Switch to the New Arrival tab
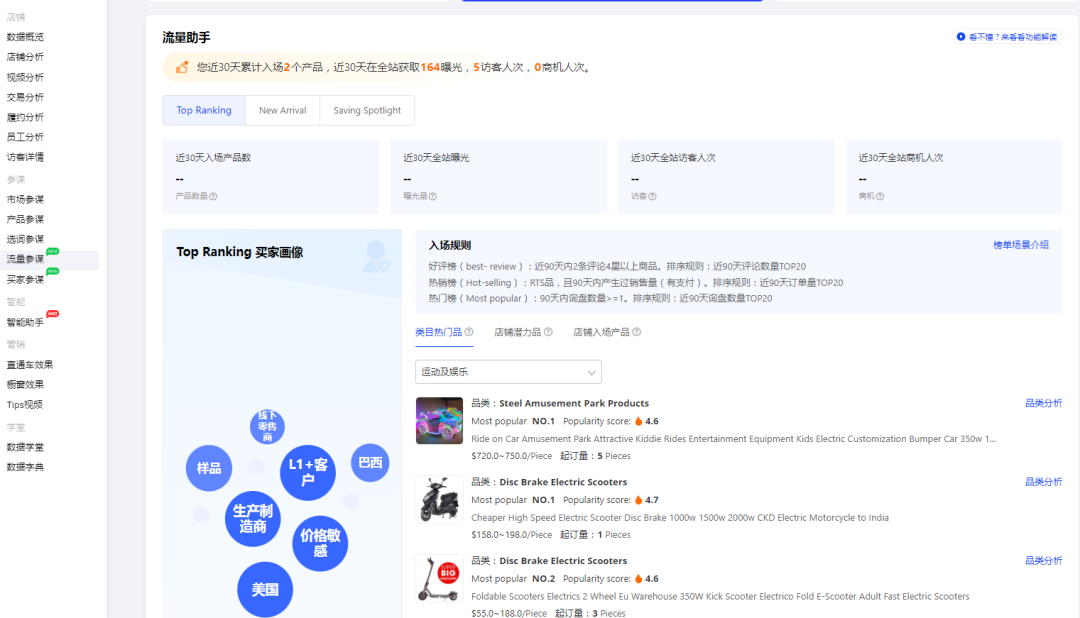This screenshot has height=618, width=1080. pos(282,110)
